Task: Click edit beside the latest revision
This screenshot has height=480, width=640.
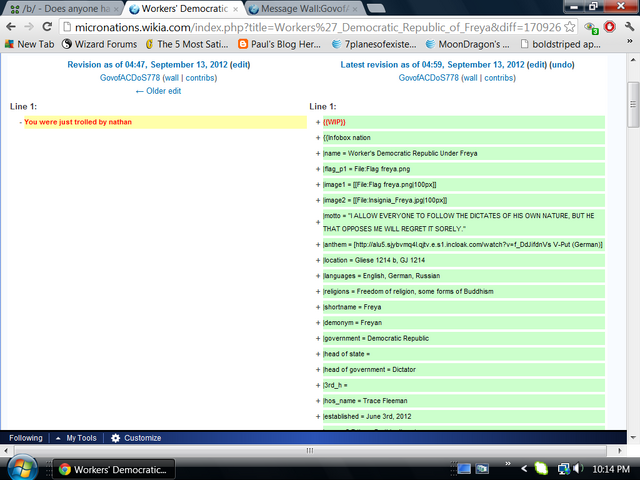Action: click(x=537, y=64)
